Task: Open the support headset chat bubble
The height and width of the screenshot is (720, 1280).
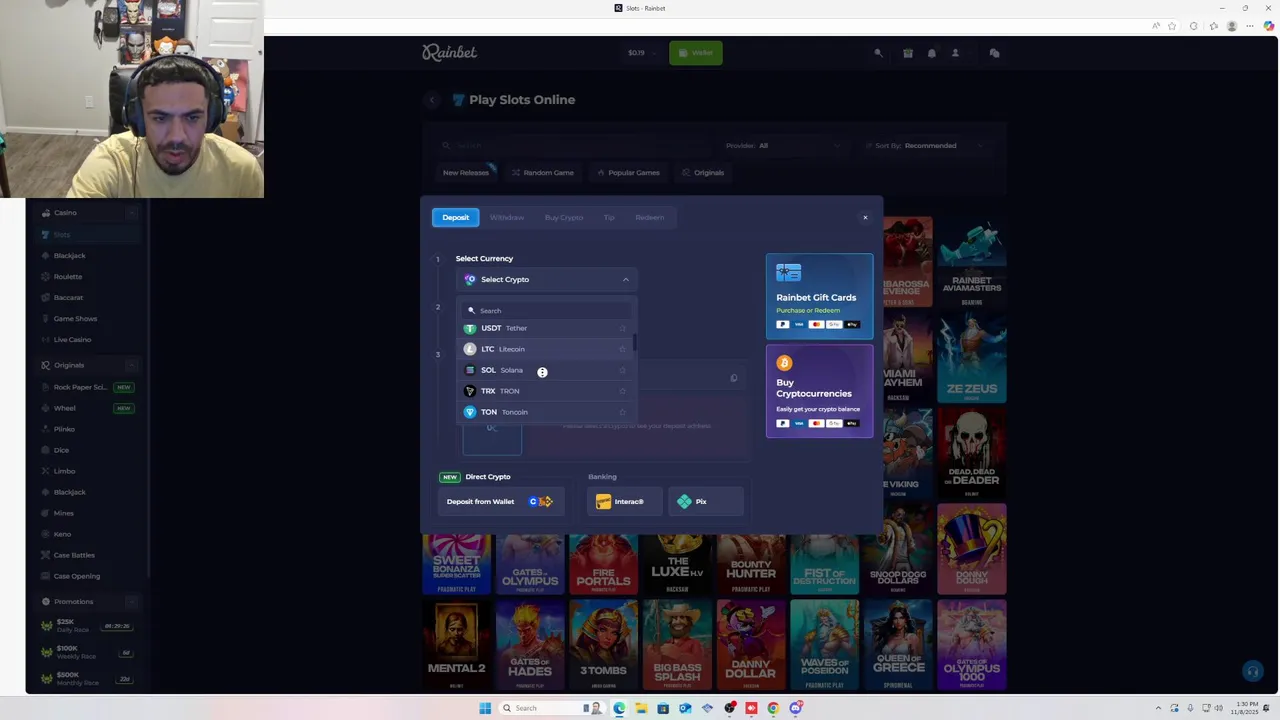Action: pos(1251,671)
